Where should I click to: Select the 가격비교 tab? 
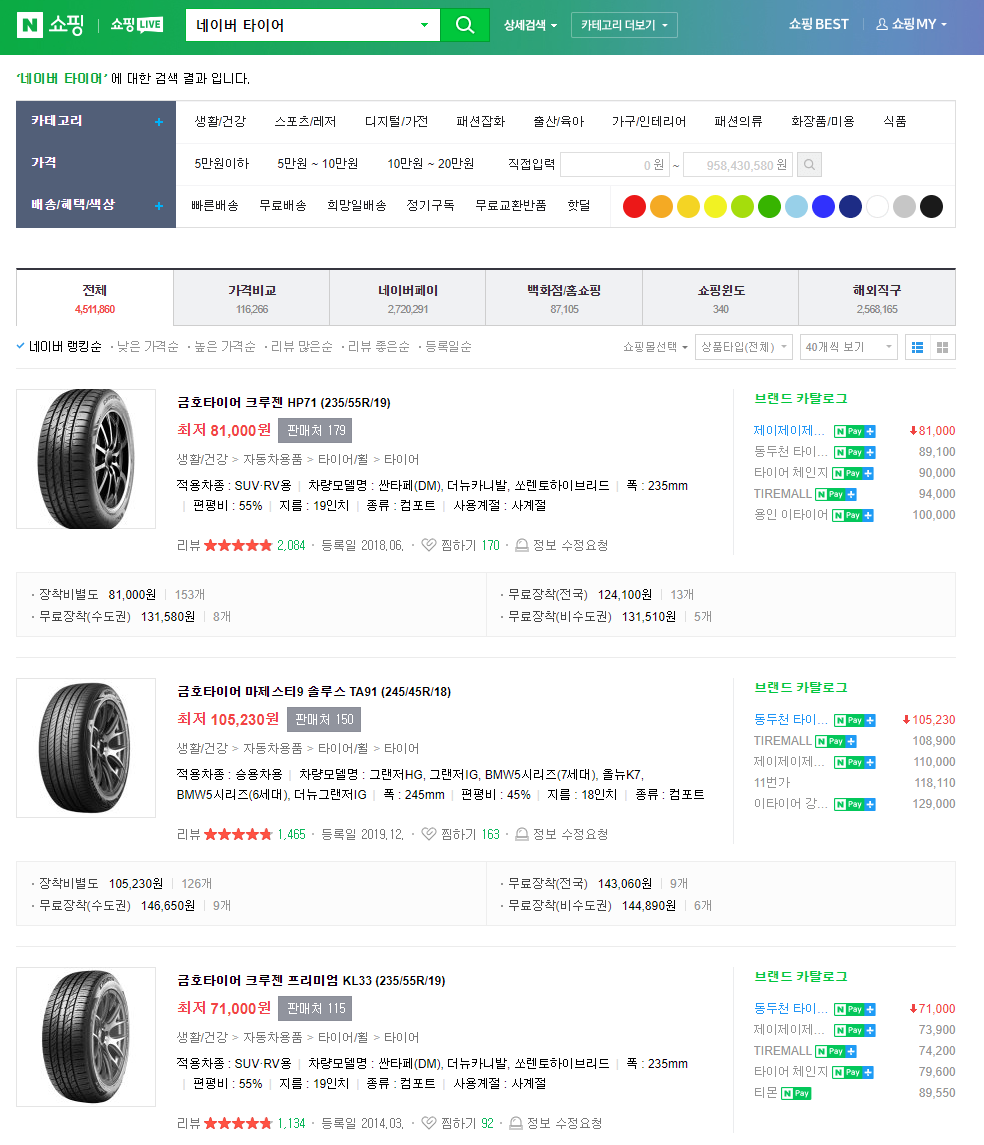click(x=252, y=299)
